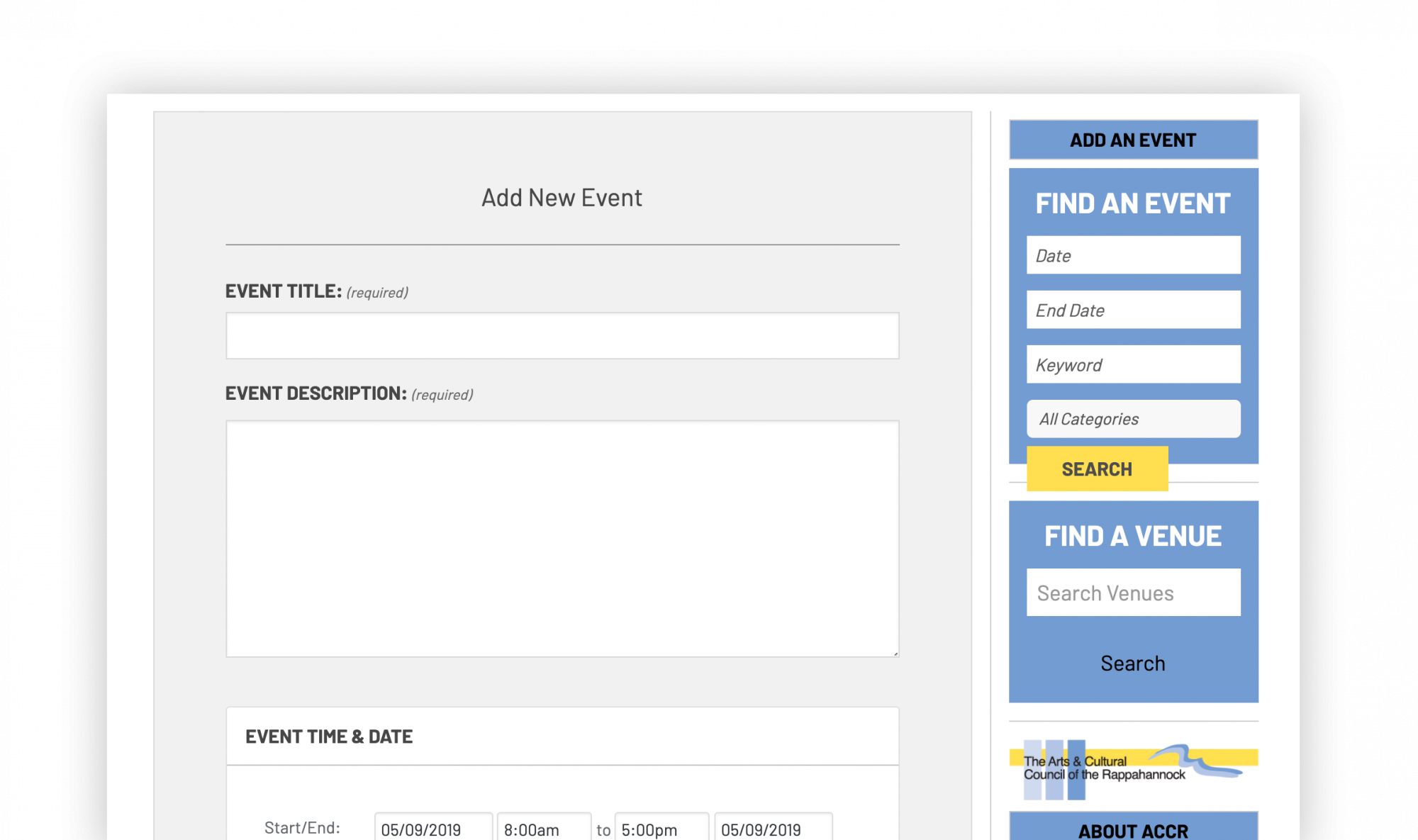
Task: Click the Event Description text area
Action: [x=562, y=539]
